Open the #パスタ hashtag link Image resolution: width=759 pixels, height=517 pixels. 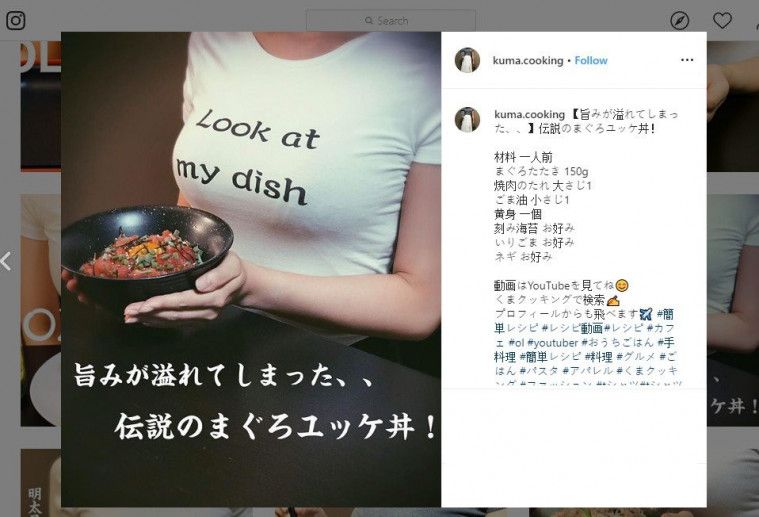538,371
